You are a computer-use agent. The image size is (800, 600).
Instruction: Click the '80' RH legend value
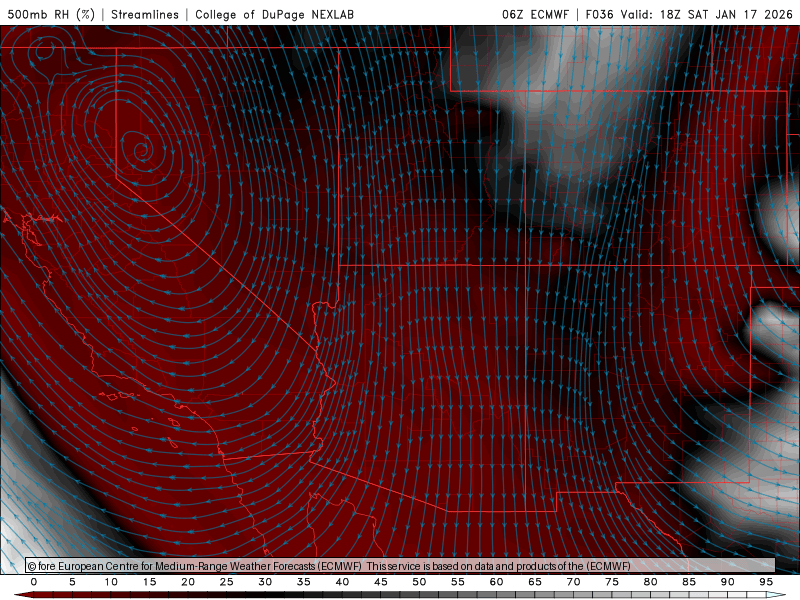point(650,582)
